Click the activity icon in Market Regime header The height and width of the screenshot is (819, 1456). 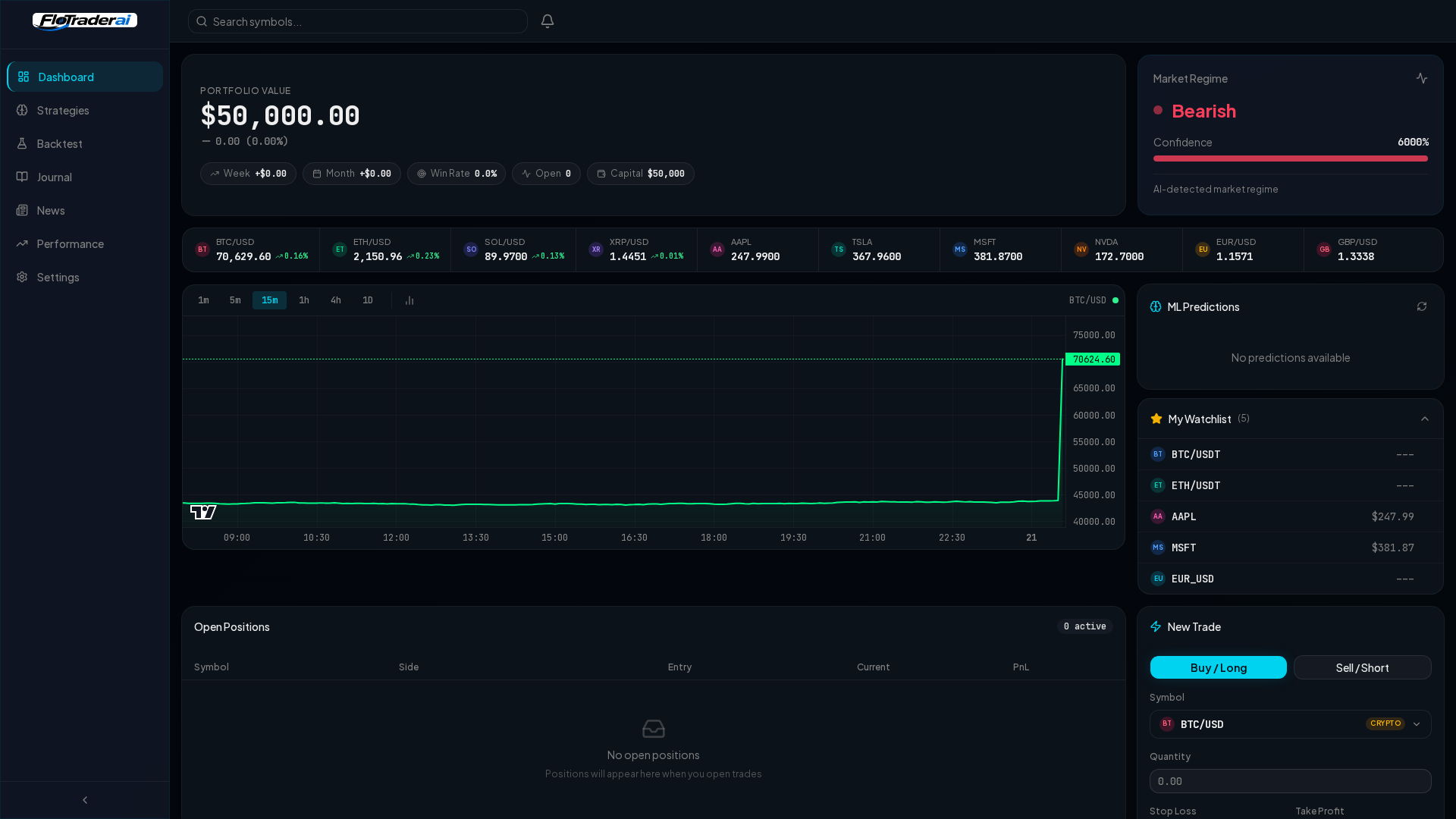tap(1422, 78)
